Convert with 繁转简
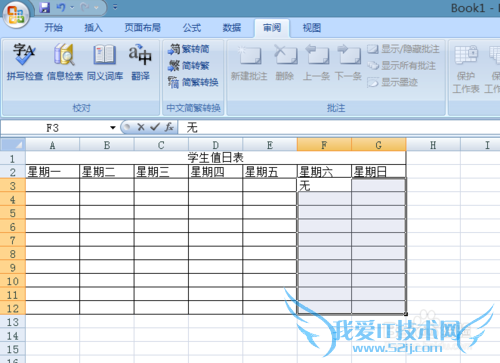 coord(189,49)
